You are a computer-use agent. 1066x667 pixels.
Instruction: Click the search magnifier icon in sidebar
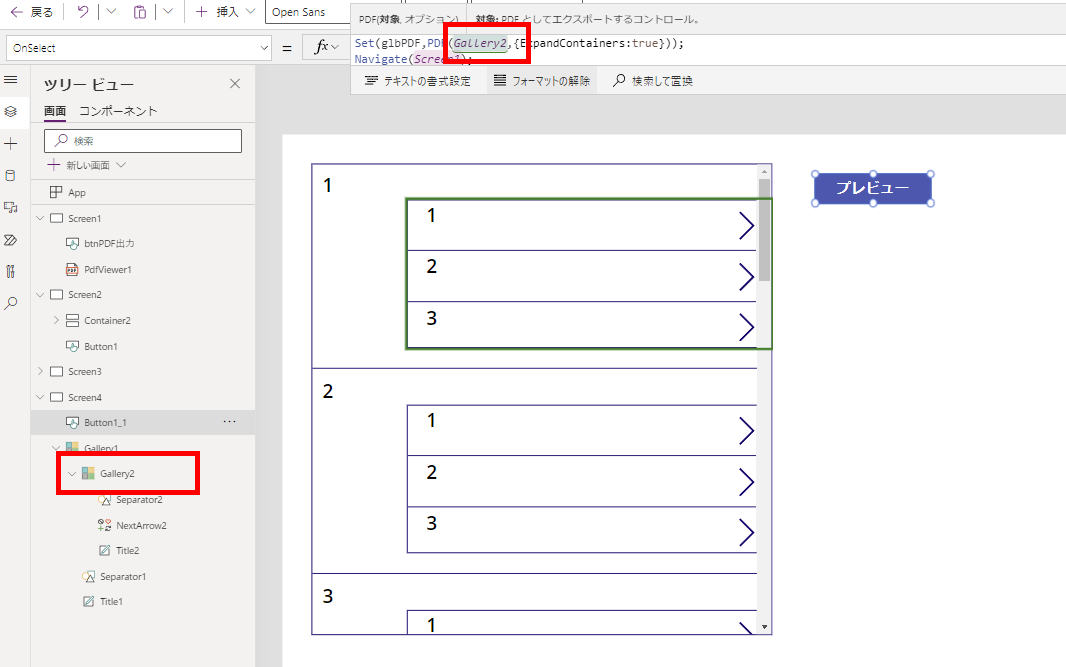[x=11, y=303]
